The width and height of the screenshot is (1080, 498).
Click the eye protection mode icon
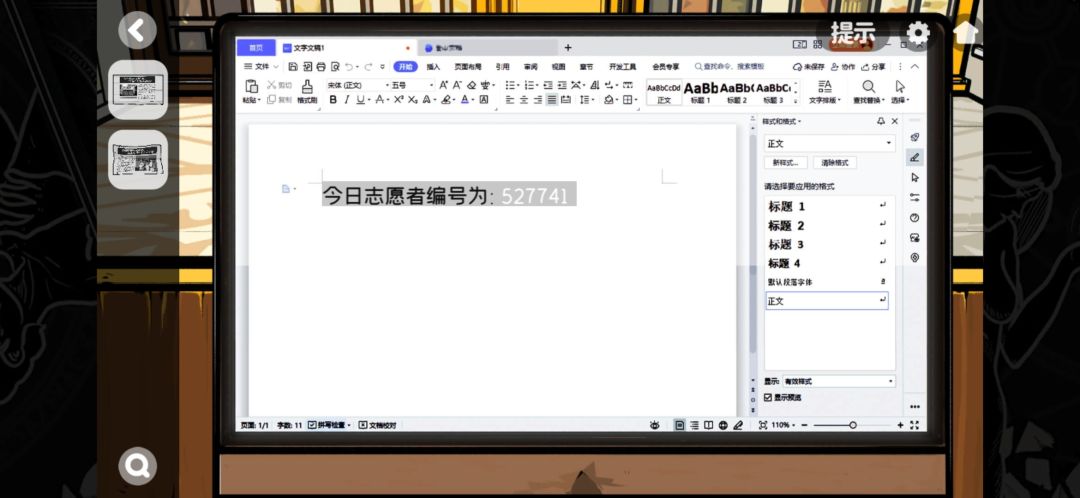coord(654,426)
